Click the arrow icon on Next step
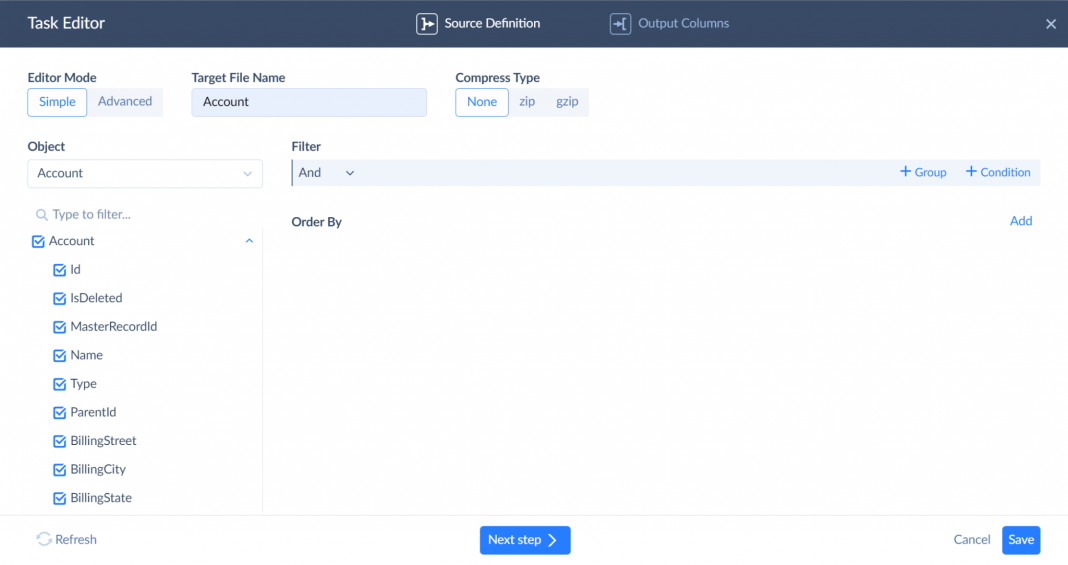The image size is (1068, 565). [x=552, y=540]
